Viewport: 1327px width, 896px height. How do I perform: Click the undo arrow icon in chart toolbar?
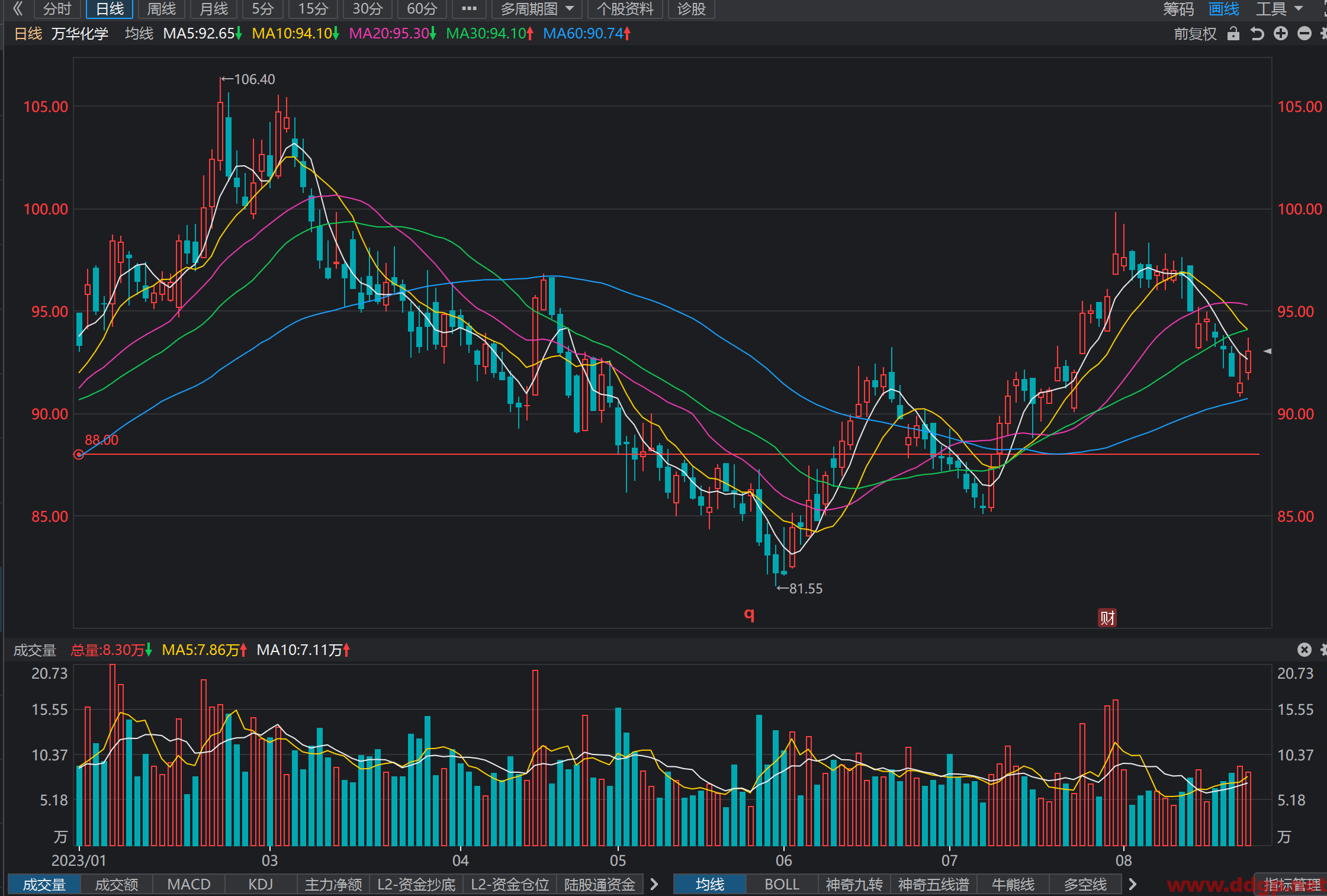click(1257, 34)
